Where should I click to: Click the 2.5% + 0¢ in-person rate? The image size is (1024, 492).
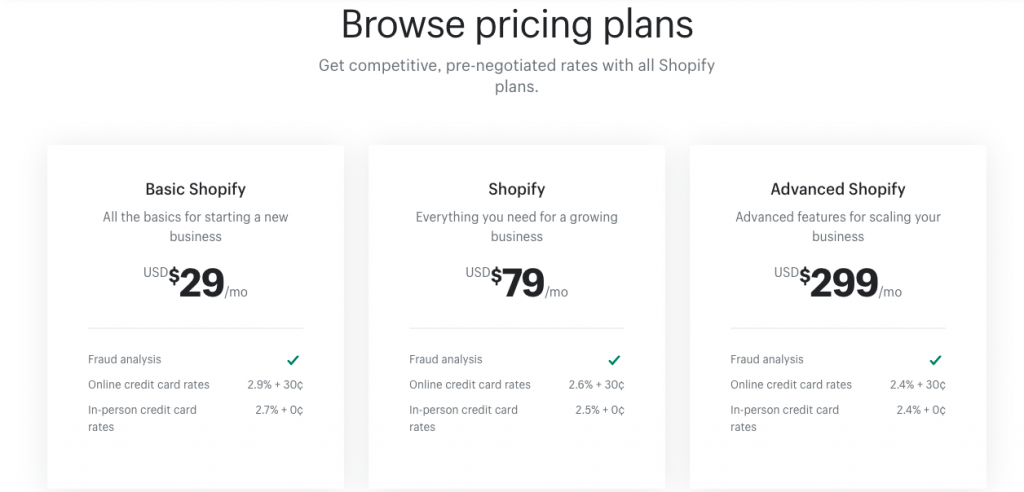[600, 410]
